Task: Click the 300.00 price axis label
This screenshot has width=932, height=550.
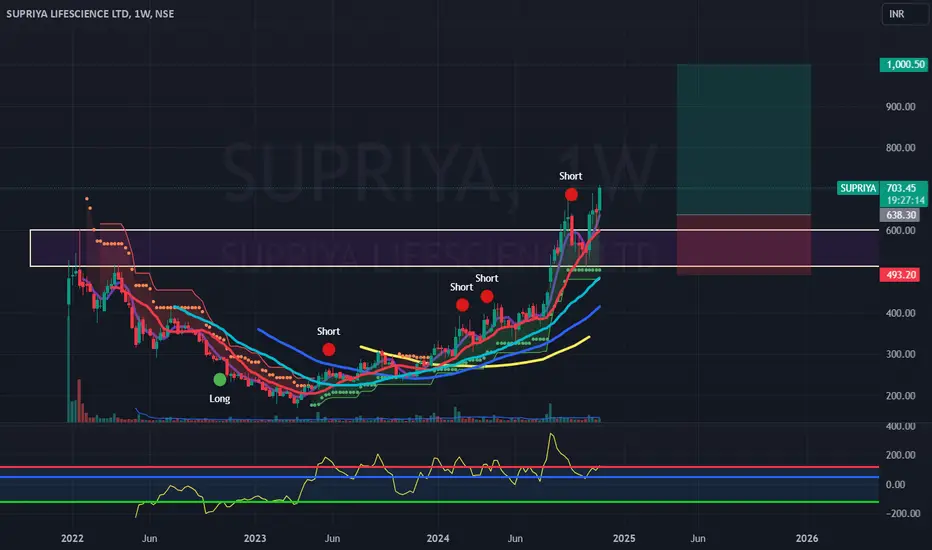Action: [900, 354]
